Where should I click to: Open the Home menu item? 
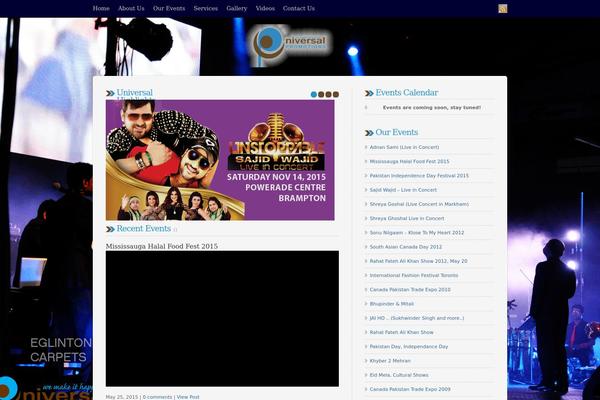point(101,8)
